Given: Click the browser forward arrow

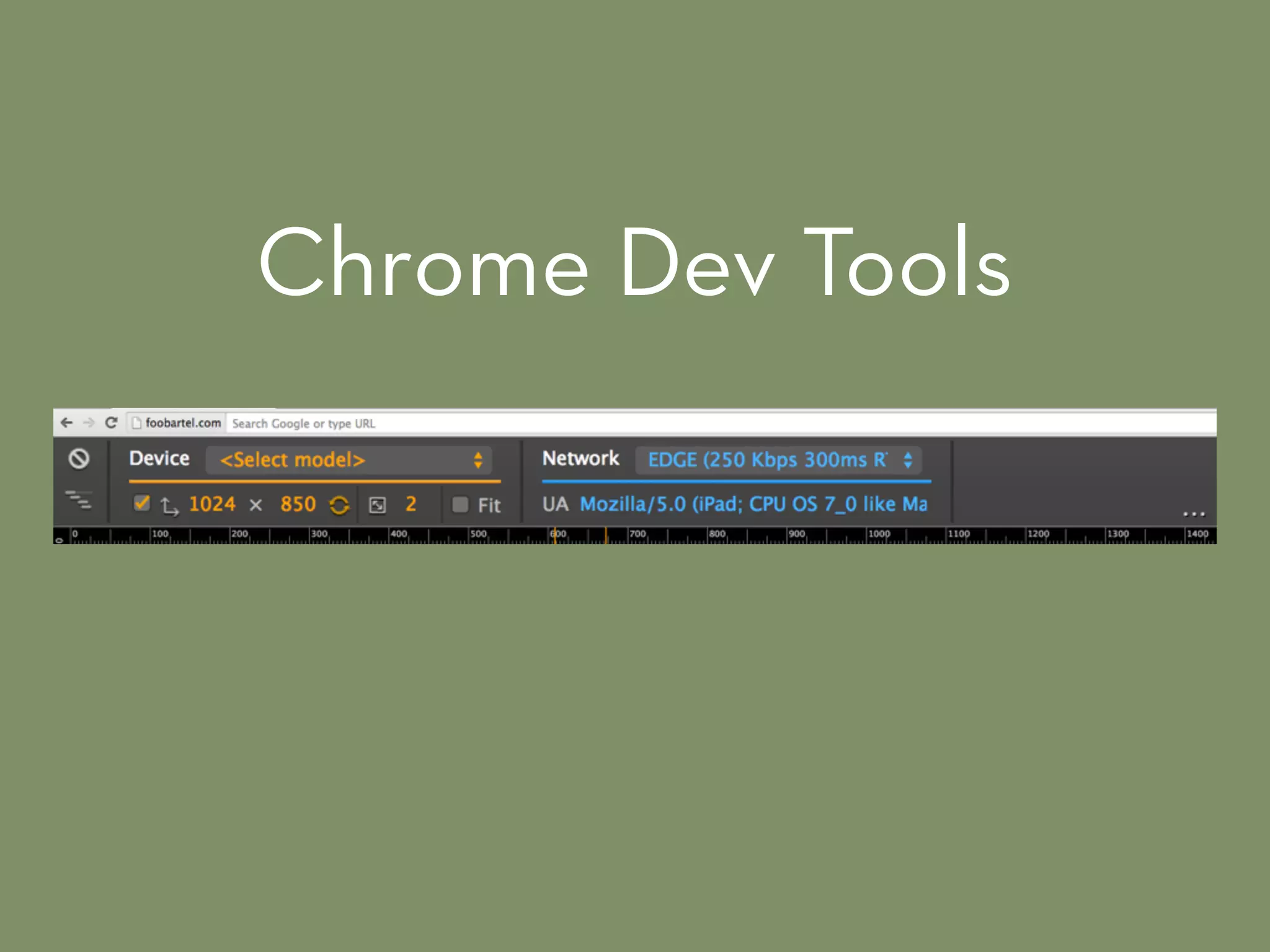Looking at the screenshot, I should [89, 423].
